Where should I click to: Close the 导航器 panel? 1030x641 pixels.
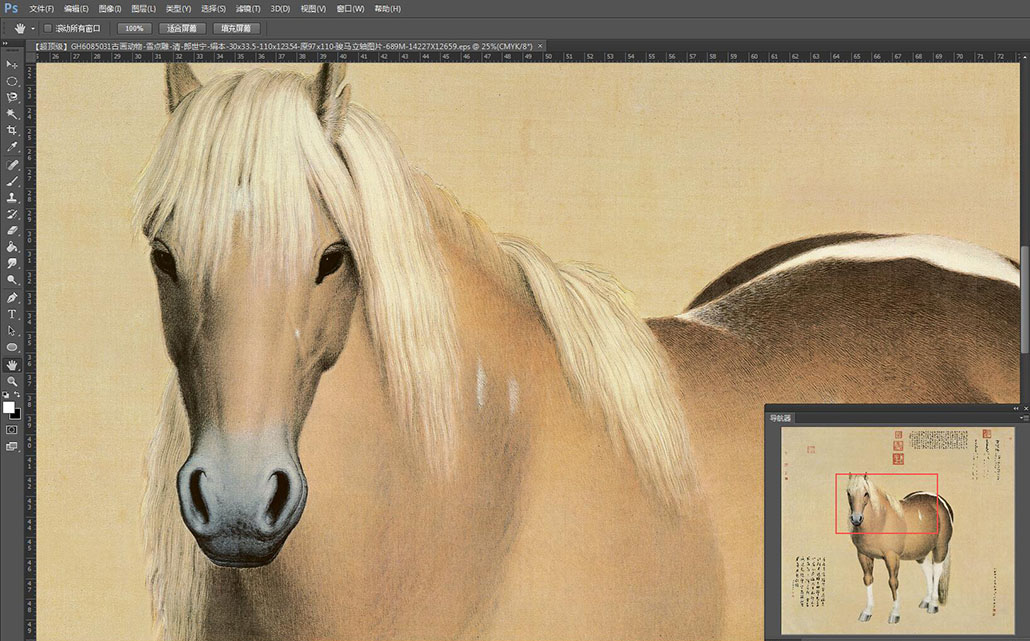pyautogui.click(x=1025, y=409)
